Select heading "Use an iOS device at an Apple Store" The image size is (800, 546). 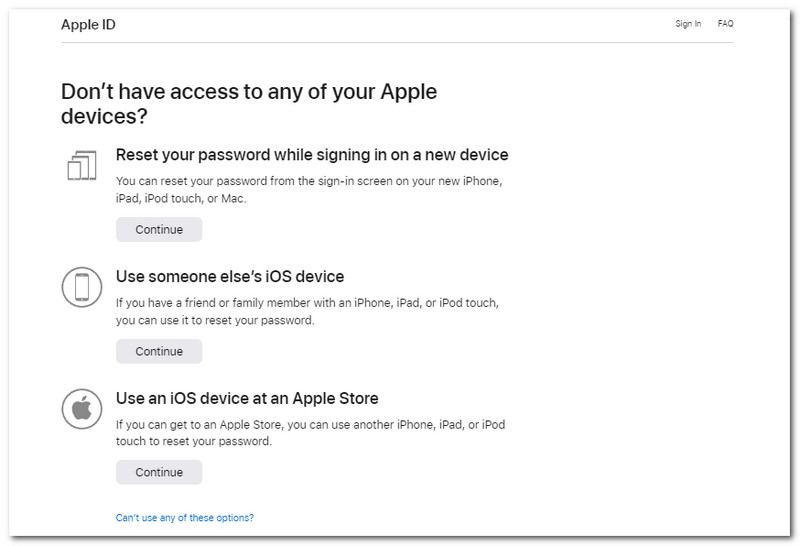coord(247,398)
